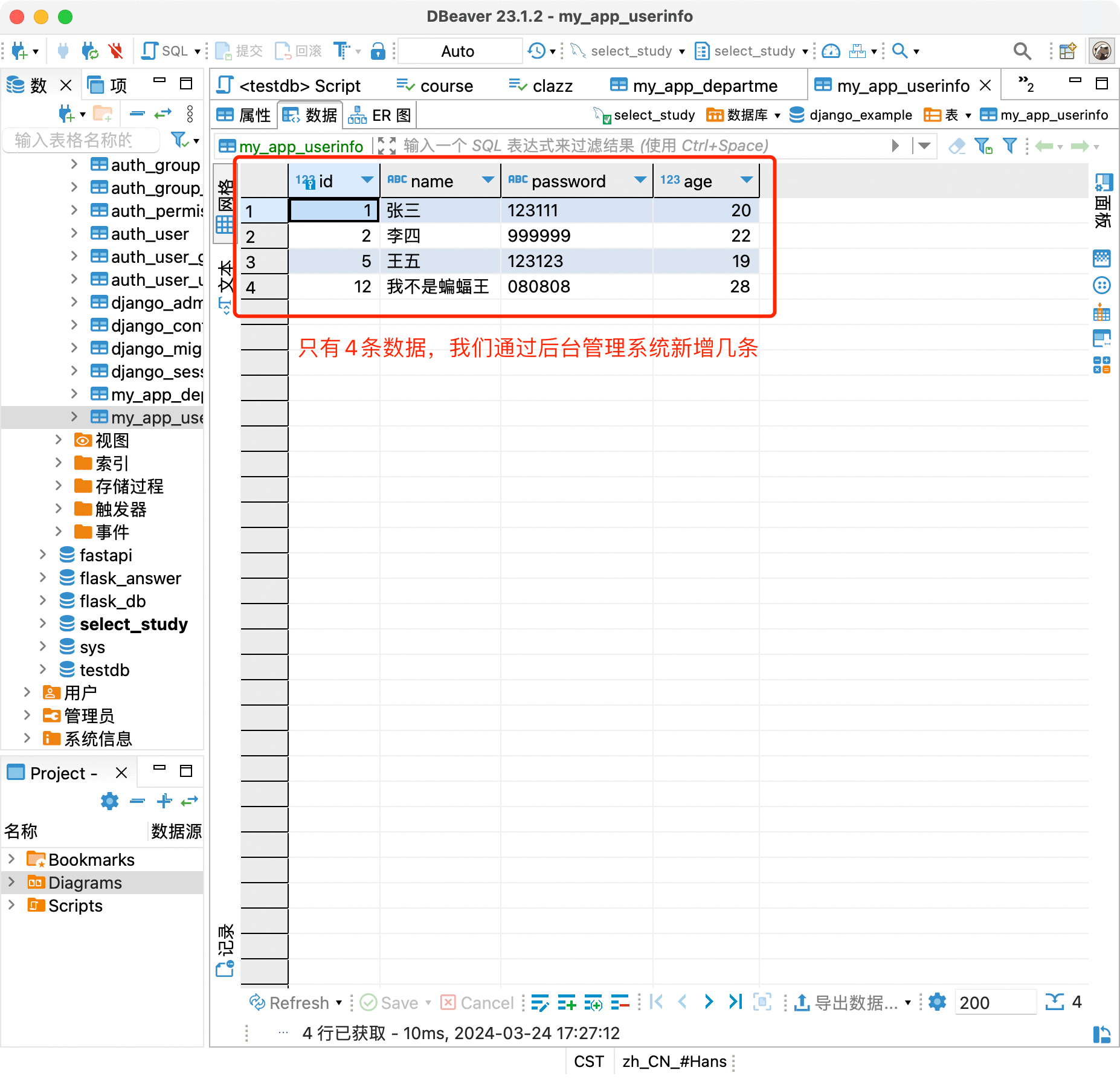The width and height of the screenshot is (1120, 1079).
Task: Open the id column sort arrow
Action: pos(366,180)
